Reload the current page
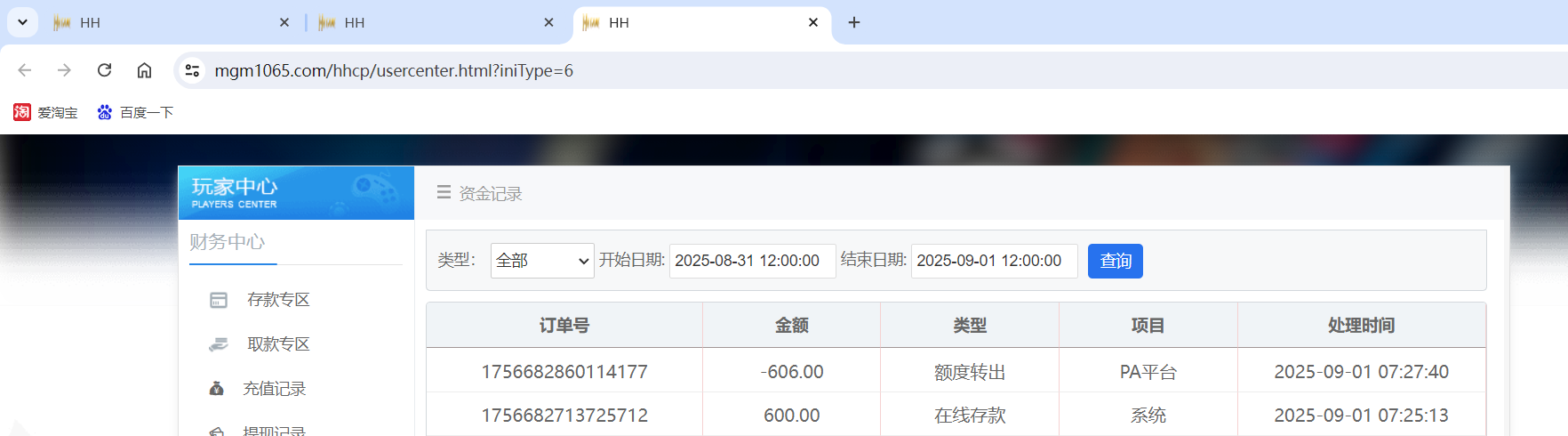 (104, 70)
